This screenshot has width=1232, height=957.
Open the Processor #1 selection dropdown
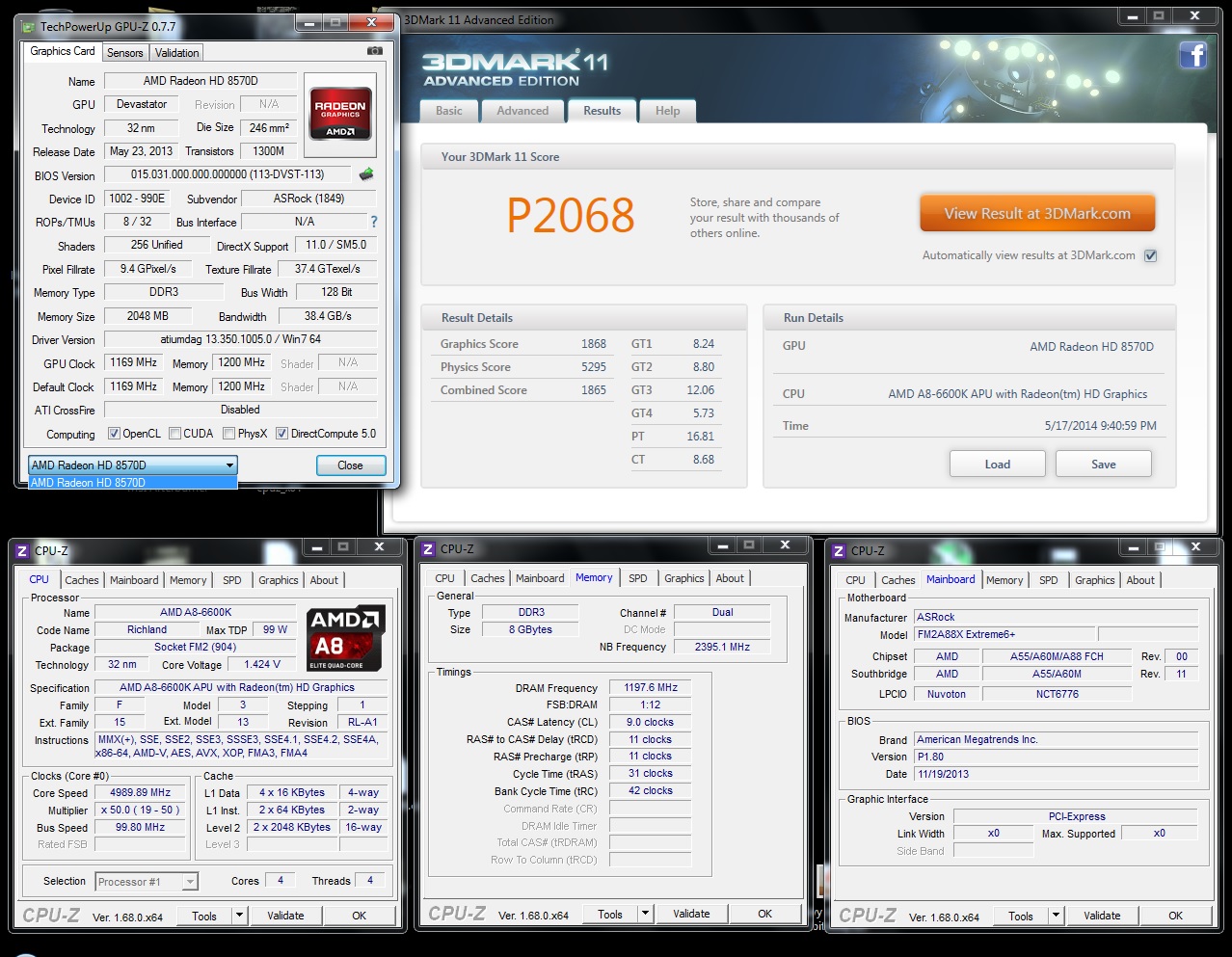147,882
